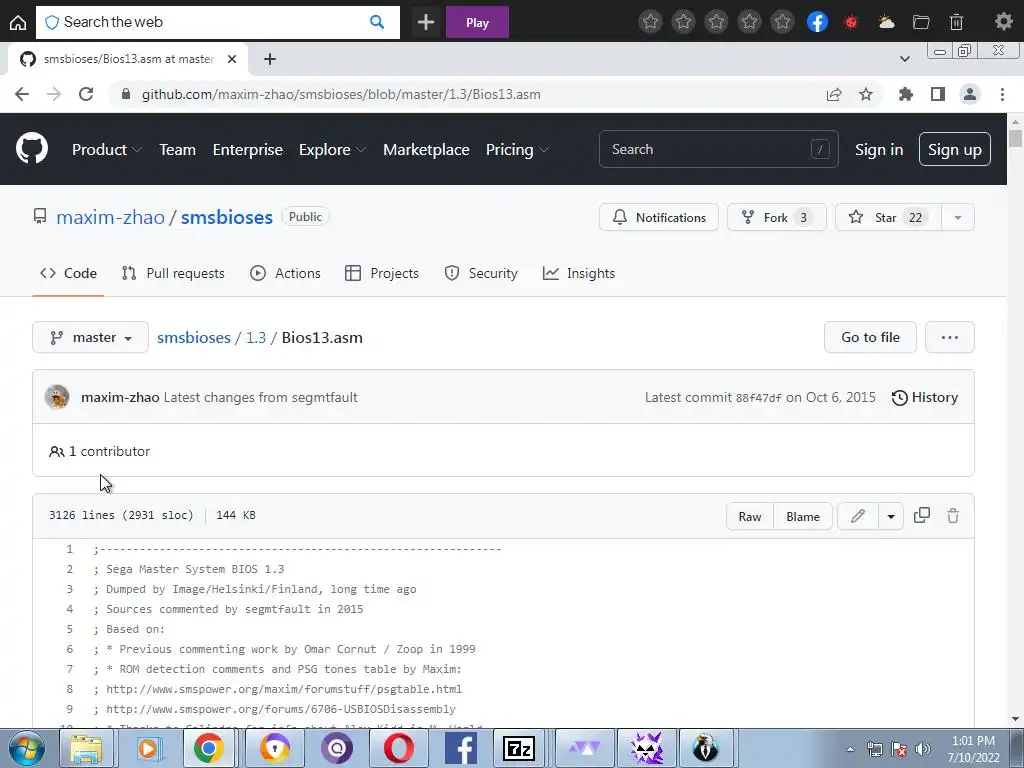Bookmark this page with star icon
This screenshot has width=1024, height=768.
(x=866, y=94)
